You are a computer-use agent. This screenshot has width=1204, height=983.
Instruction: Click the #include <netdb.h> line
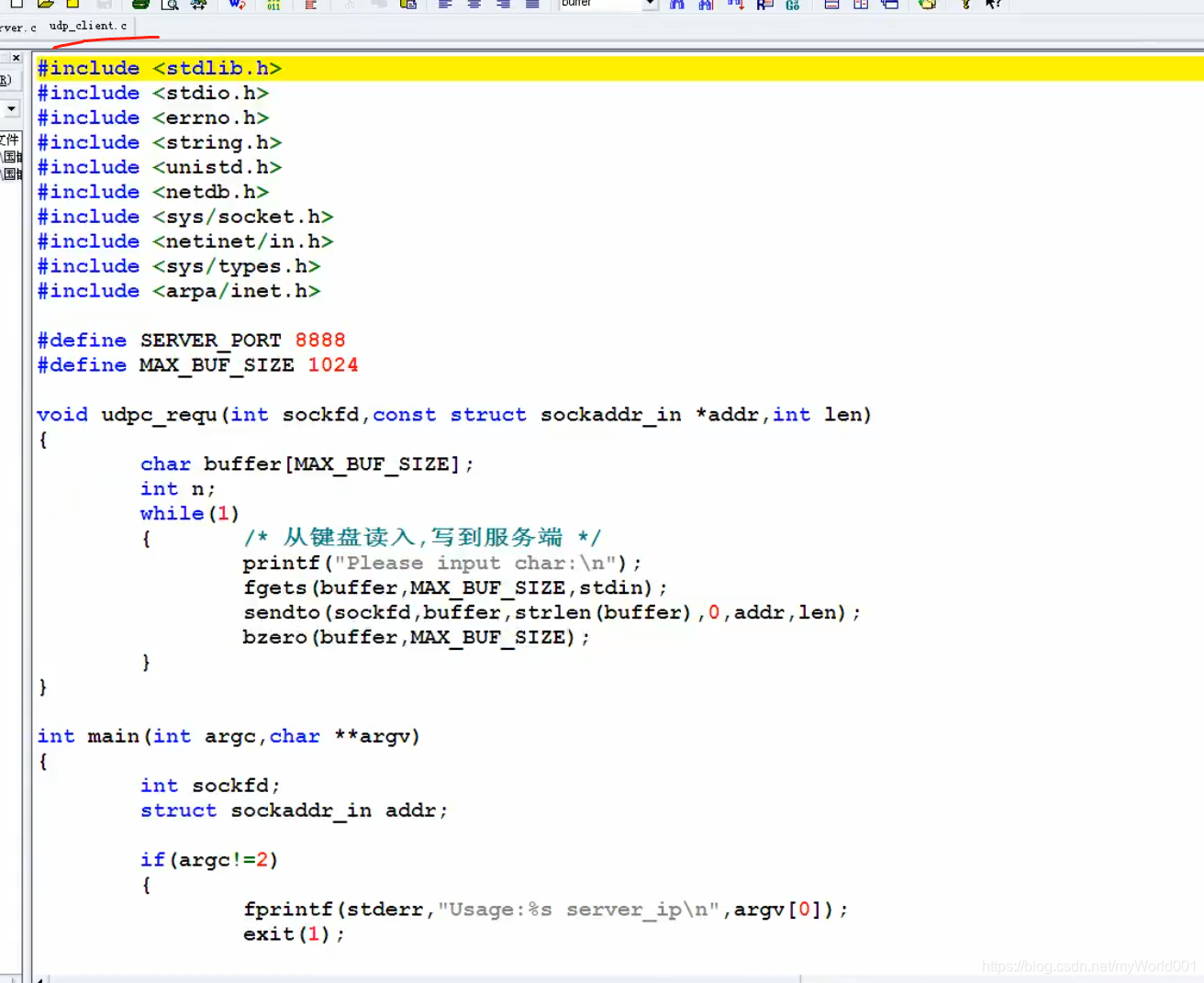pyautogui.click(x=153, y=192)
